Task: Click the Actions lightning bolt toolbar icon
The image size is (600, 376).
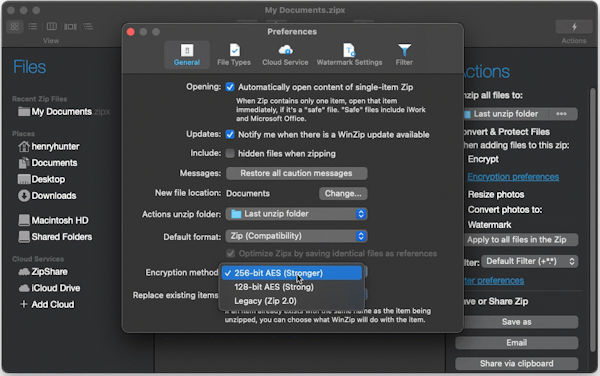Action: (x=574, y=27)
